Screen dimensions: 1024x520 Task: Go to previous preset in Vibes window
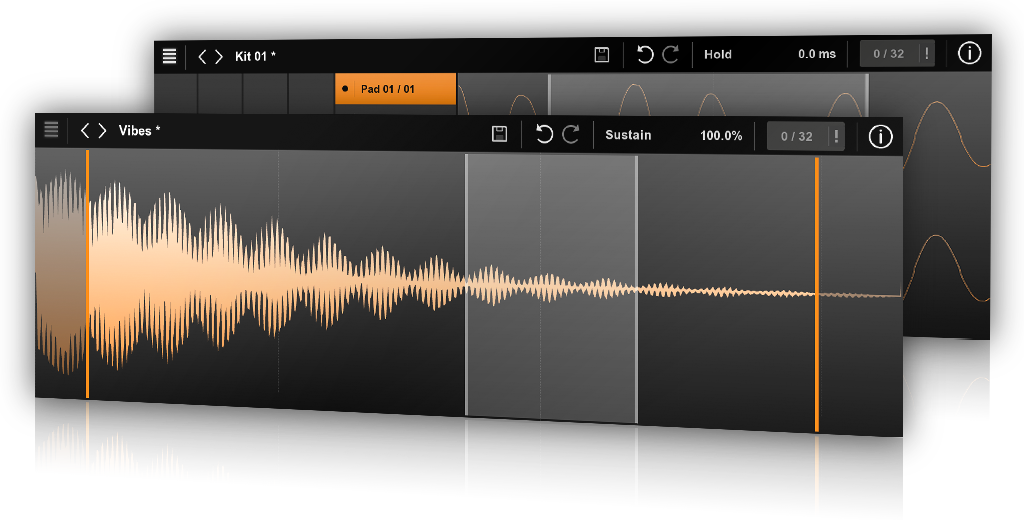click(85, 131)
